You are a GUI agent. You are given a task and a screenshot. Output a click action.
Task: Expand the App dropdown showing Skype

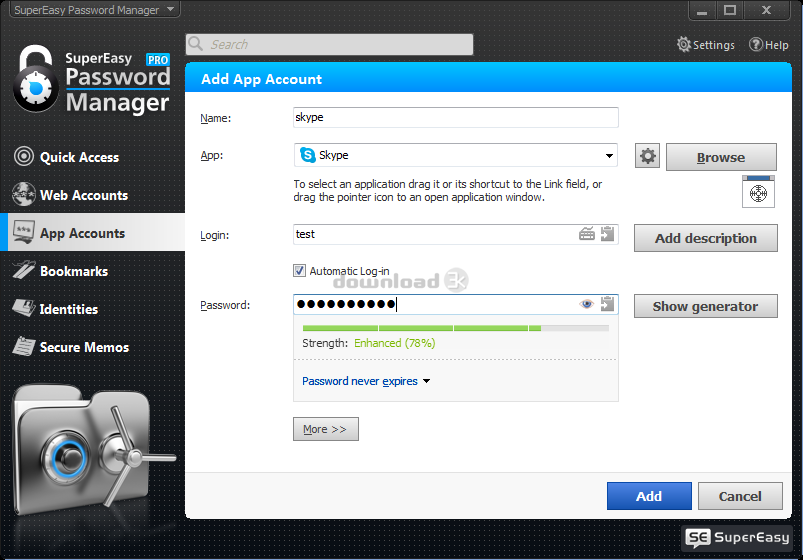tap(609, 156)
